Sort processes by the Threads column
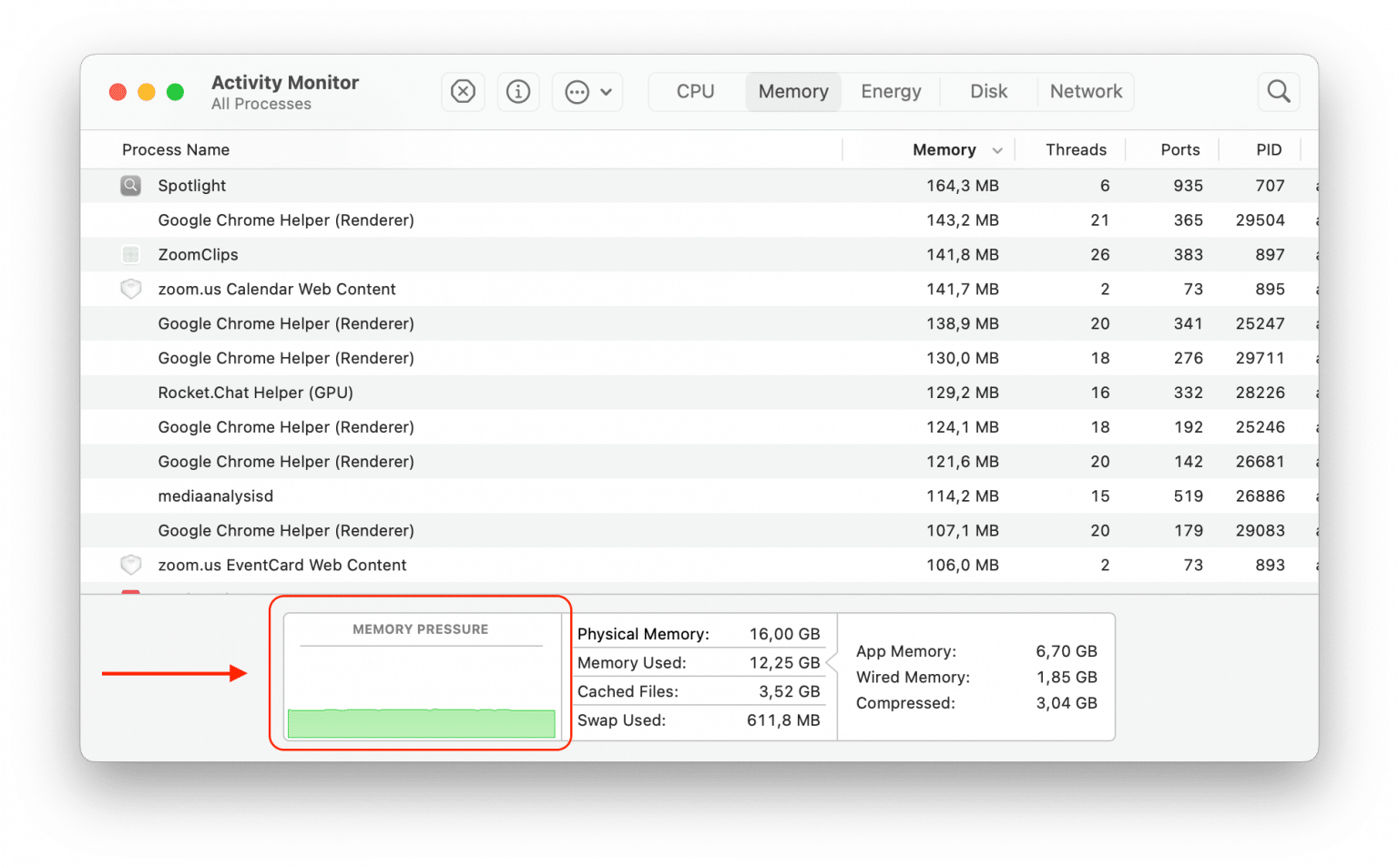1399x868 pixels. (1076, 149)
